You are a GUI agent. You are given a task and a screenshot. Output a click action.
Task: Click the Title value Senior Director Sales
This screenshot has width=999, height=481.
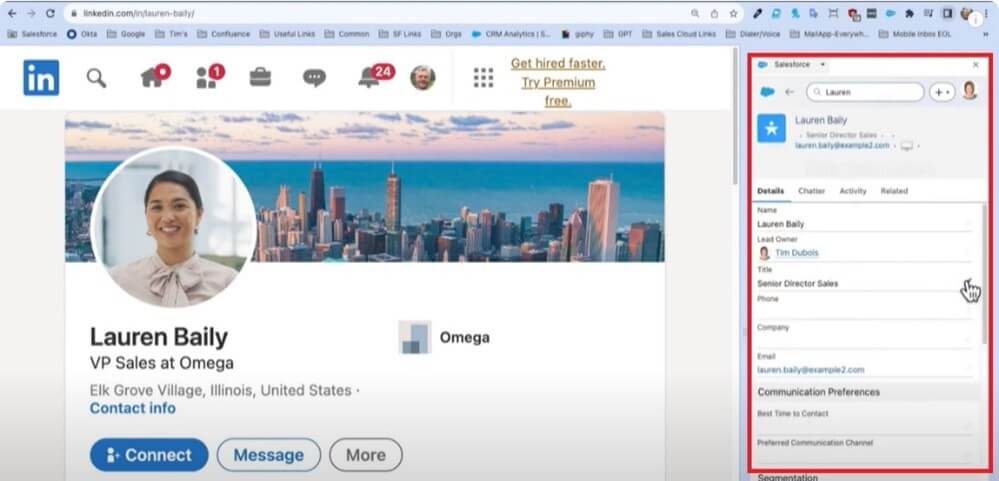coord(798,284)
